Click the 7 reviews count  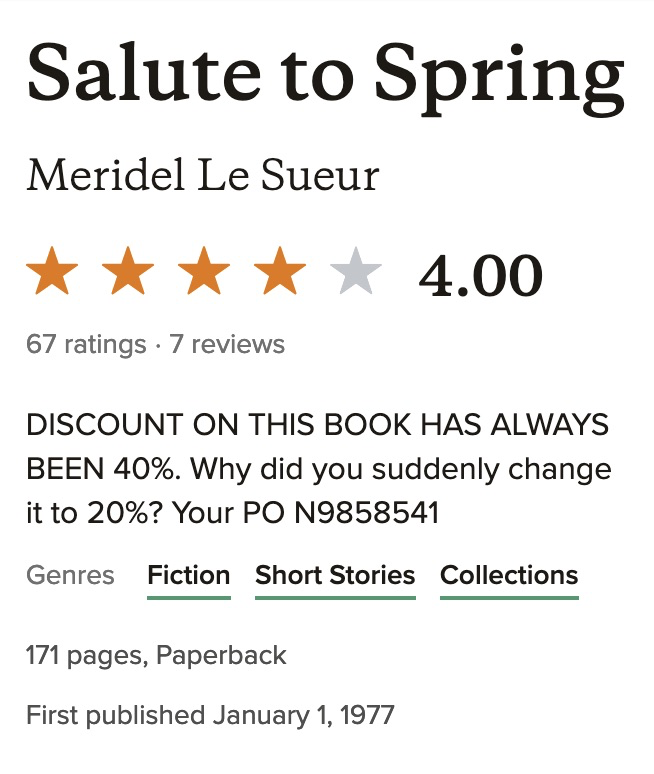point(227,345)
